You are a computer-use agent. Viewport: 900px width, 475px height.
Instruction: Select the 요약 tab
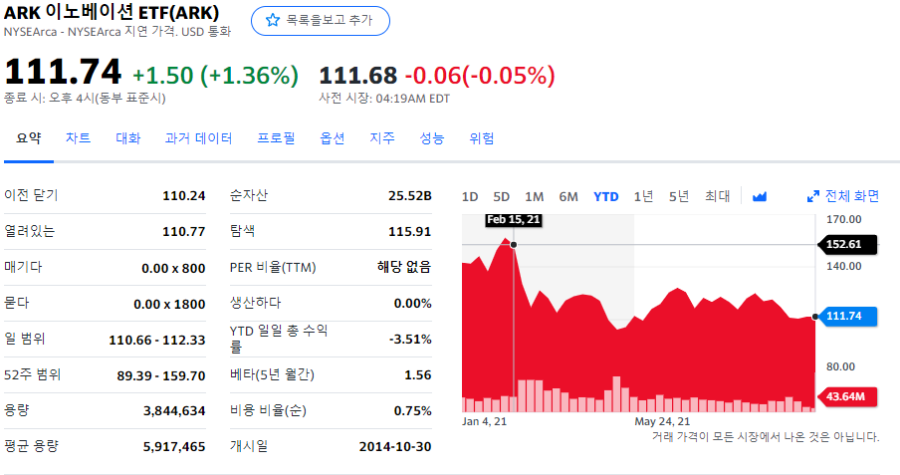(29, 138)
